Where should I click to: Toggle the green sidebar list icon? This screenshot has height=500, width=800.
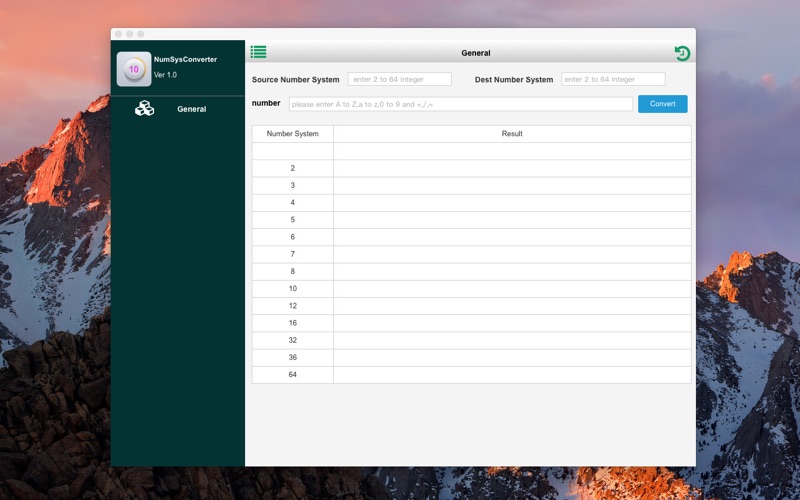pos(258,52)
